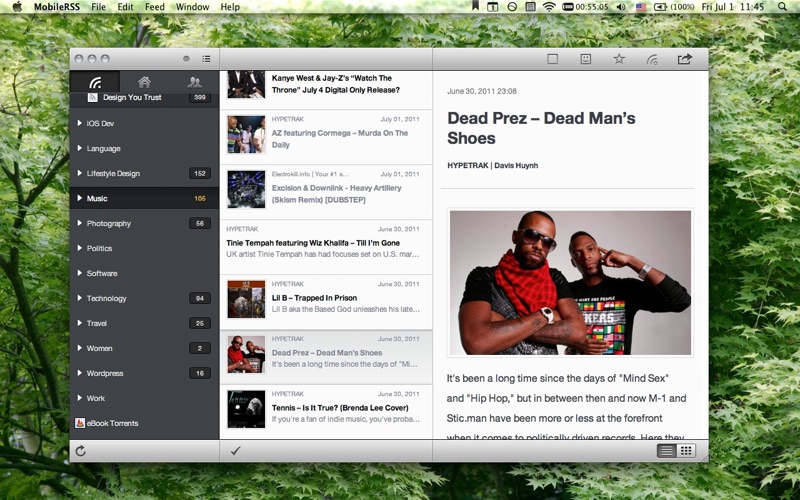Collapse the Music folder triangle
800x500 pixels.
point(80,198)
